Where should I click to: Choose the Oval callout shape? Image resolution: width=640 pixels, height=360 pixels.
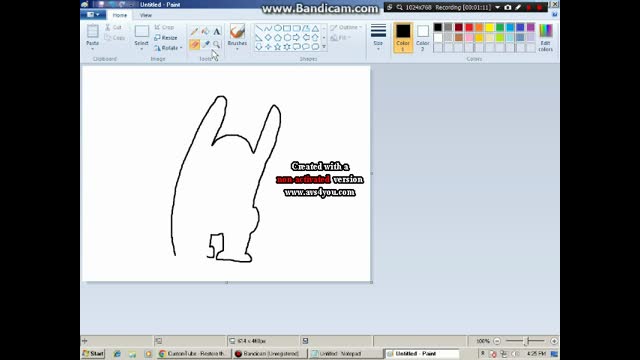point(306,47)
